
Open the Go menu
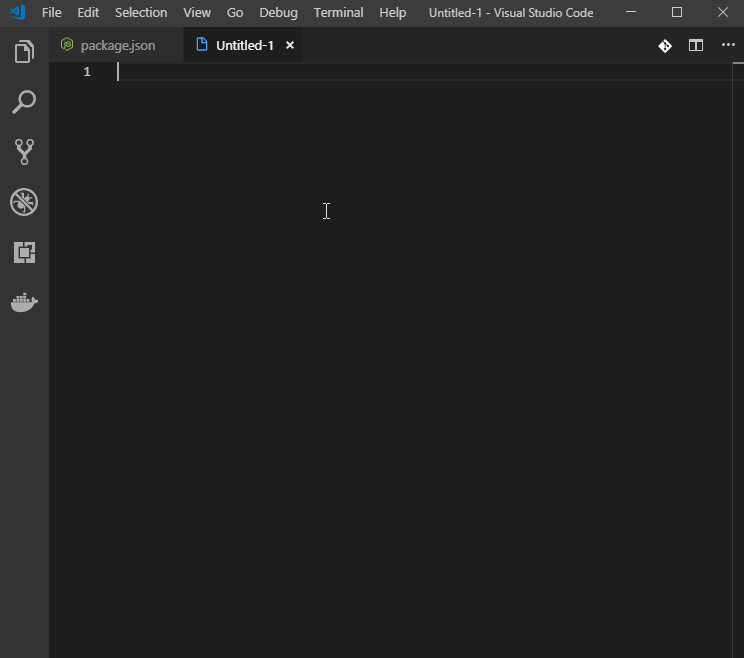click(x=235, y=12)
